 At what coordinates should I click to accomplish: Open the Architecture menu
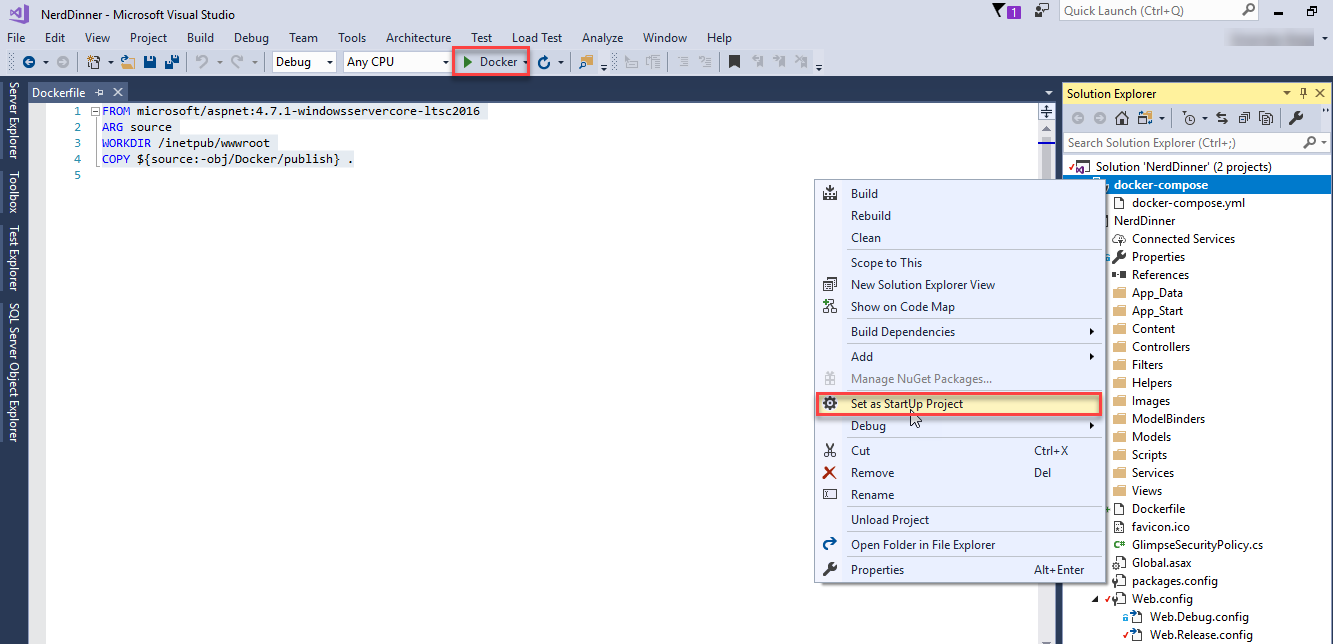[x=418, y=38]
